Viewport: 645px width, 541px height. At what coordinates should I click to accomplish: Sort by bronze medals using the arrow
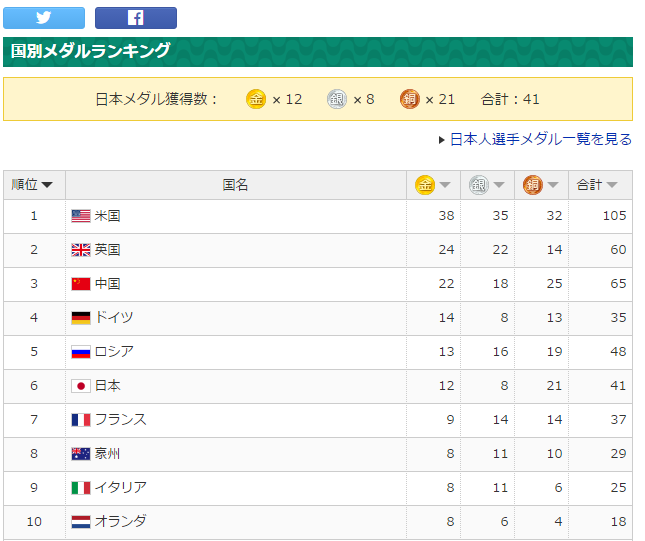click(552, 185)
